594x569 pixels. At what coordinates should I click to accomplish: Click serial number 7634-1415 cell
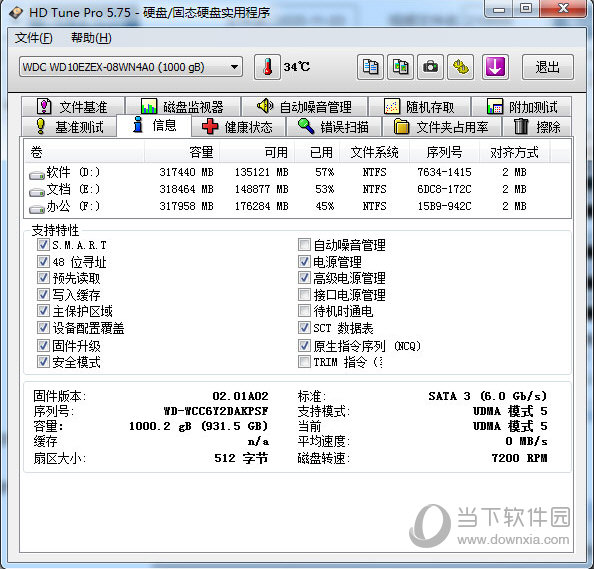pyautogui.click(x=444, y=172)
